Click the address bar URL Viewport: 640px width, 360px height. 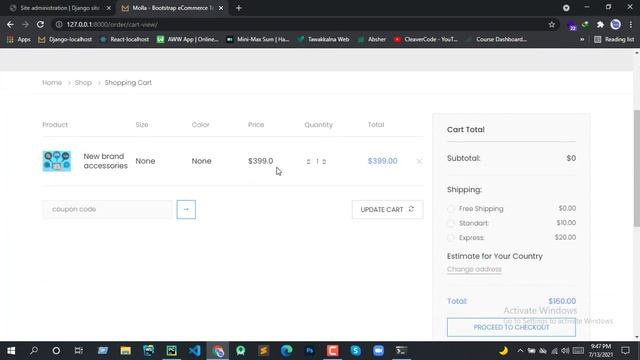pos(112,24)
